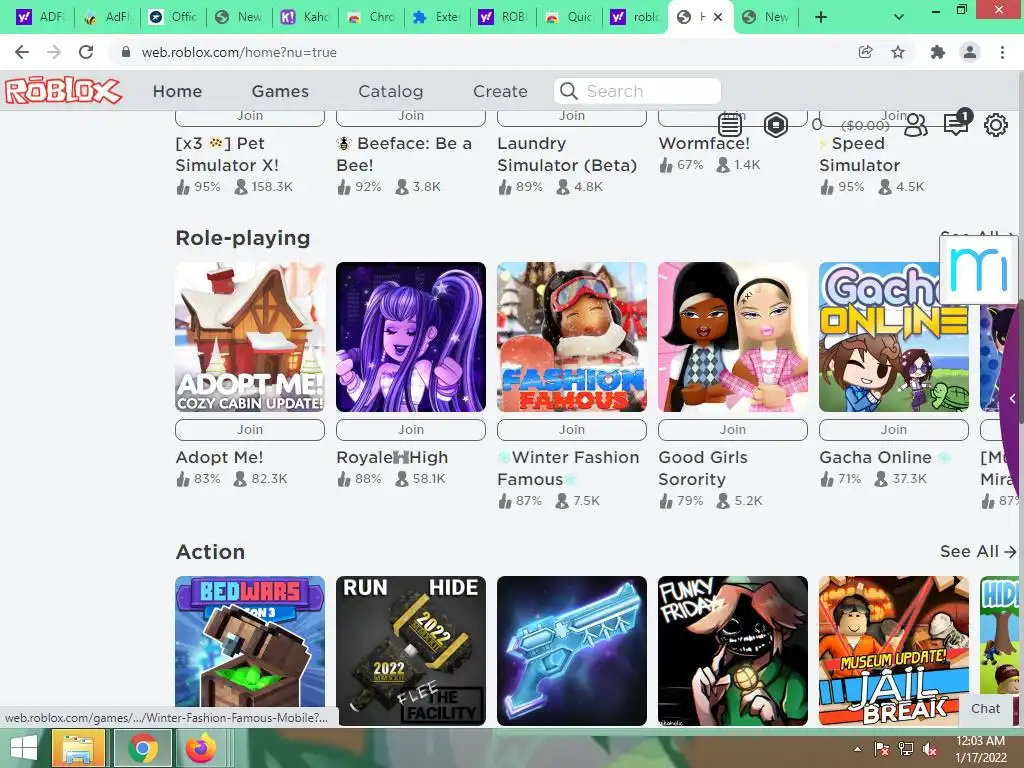Open the Games nav item
The image size is (1024, 768).
280,91
